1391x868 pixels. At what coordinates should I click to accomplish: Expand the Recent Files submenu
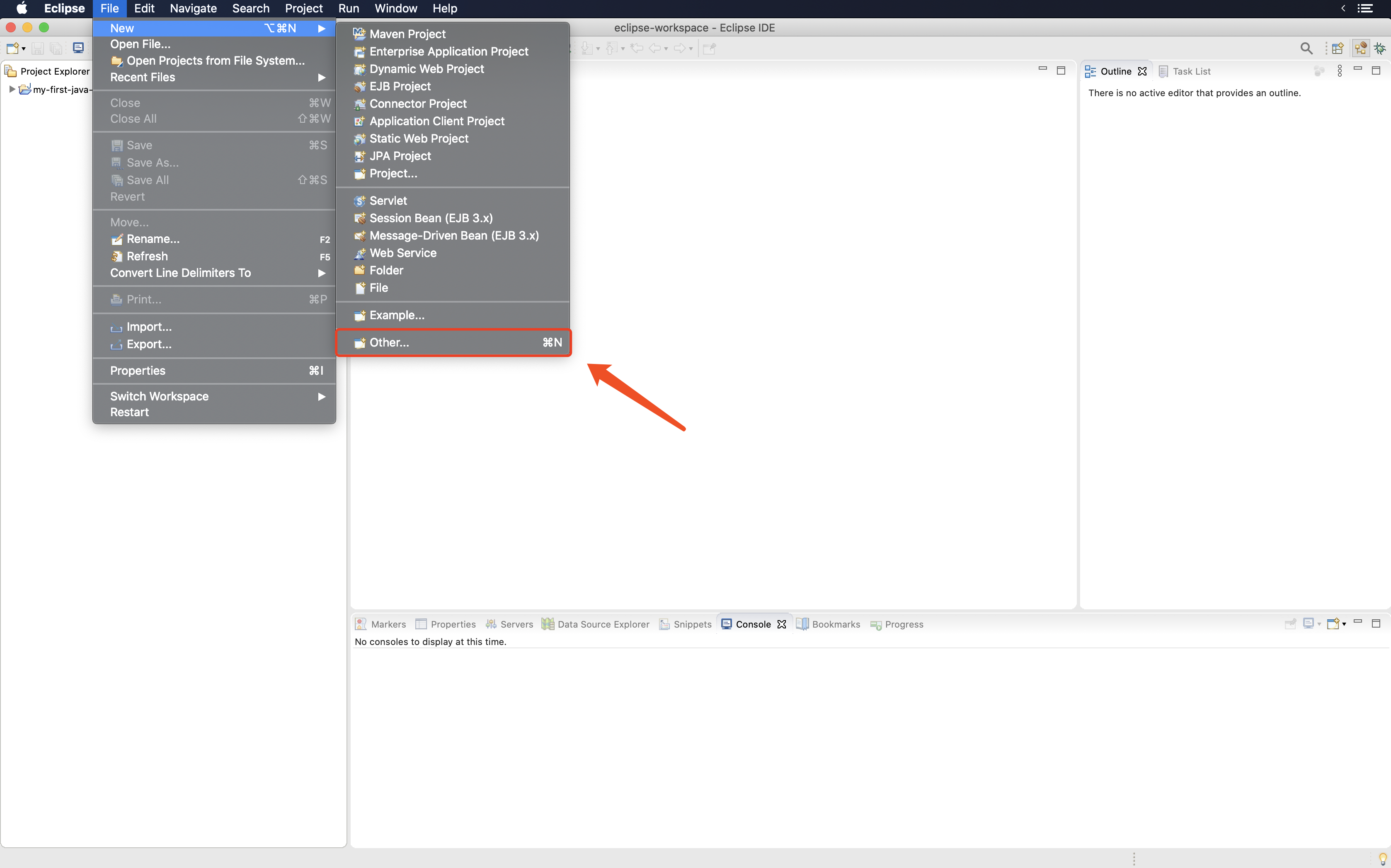click(x=214, y=77)
